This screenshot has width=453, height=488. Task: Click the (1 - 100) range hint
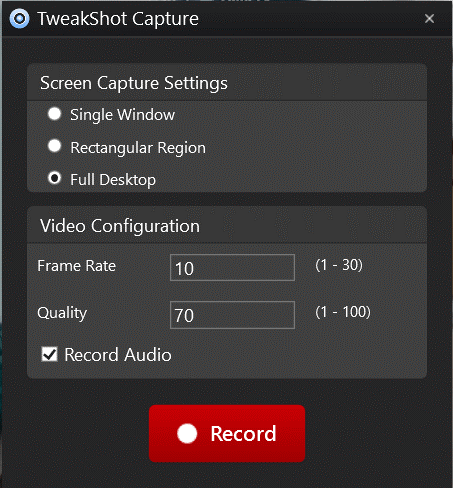click(x=343, y=312)
